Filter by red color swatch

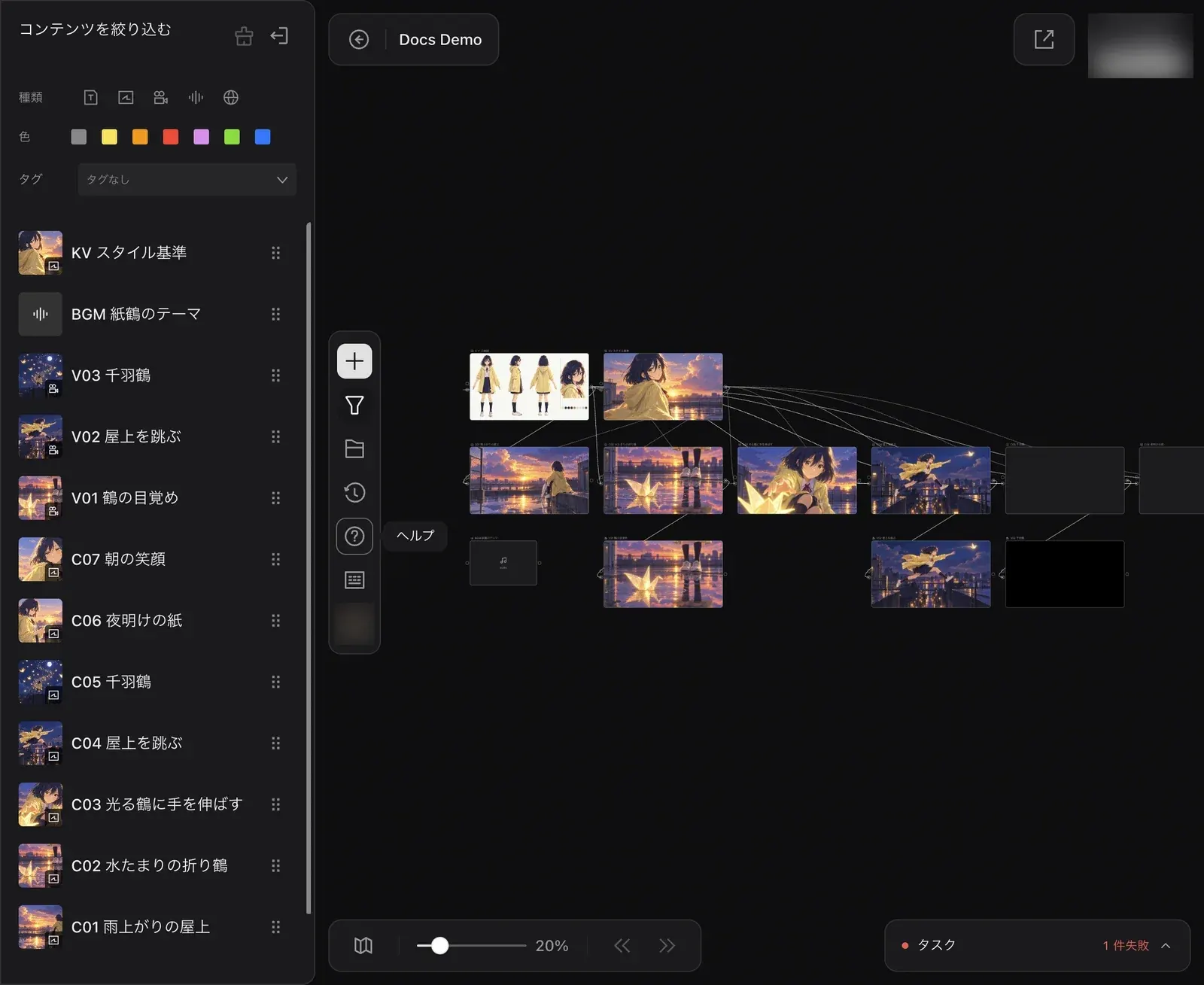(171, 136)
